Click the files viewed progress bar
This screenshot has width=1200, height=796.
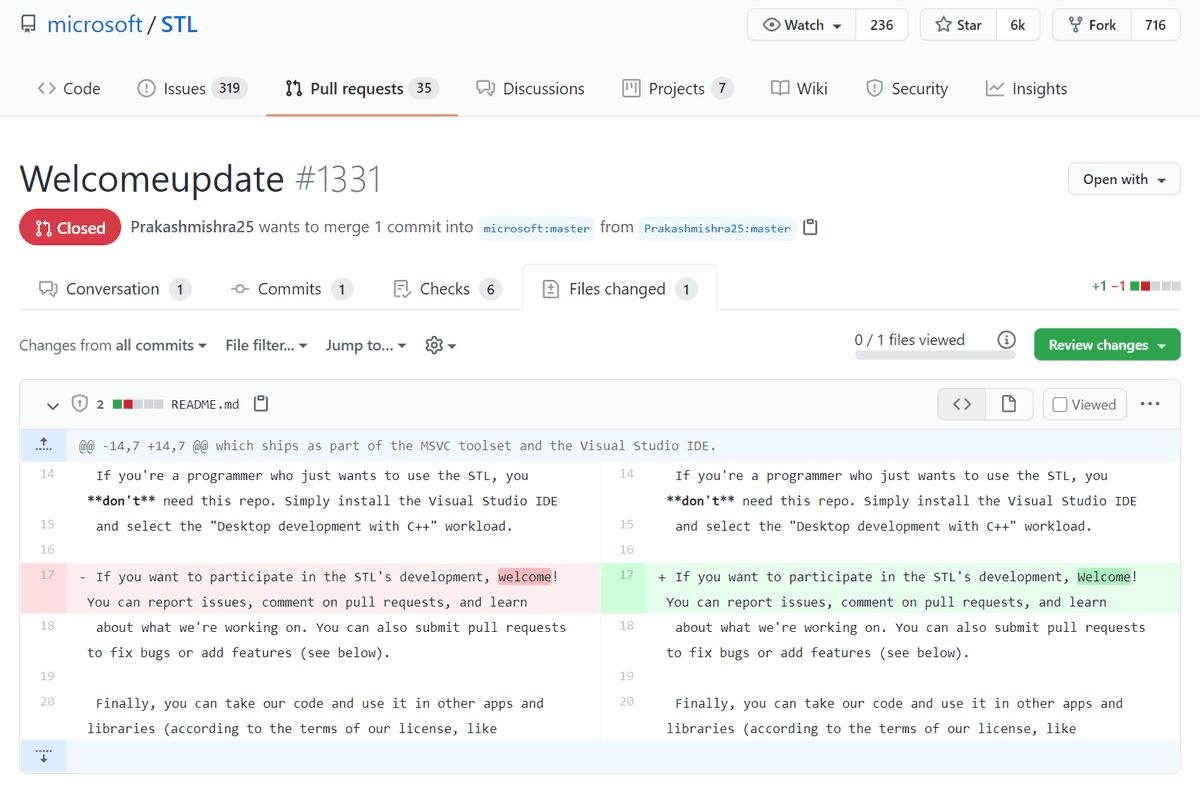(935, 355)
